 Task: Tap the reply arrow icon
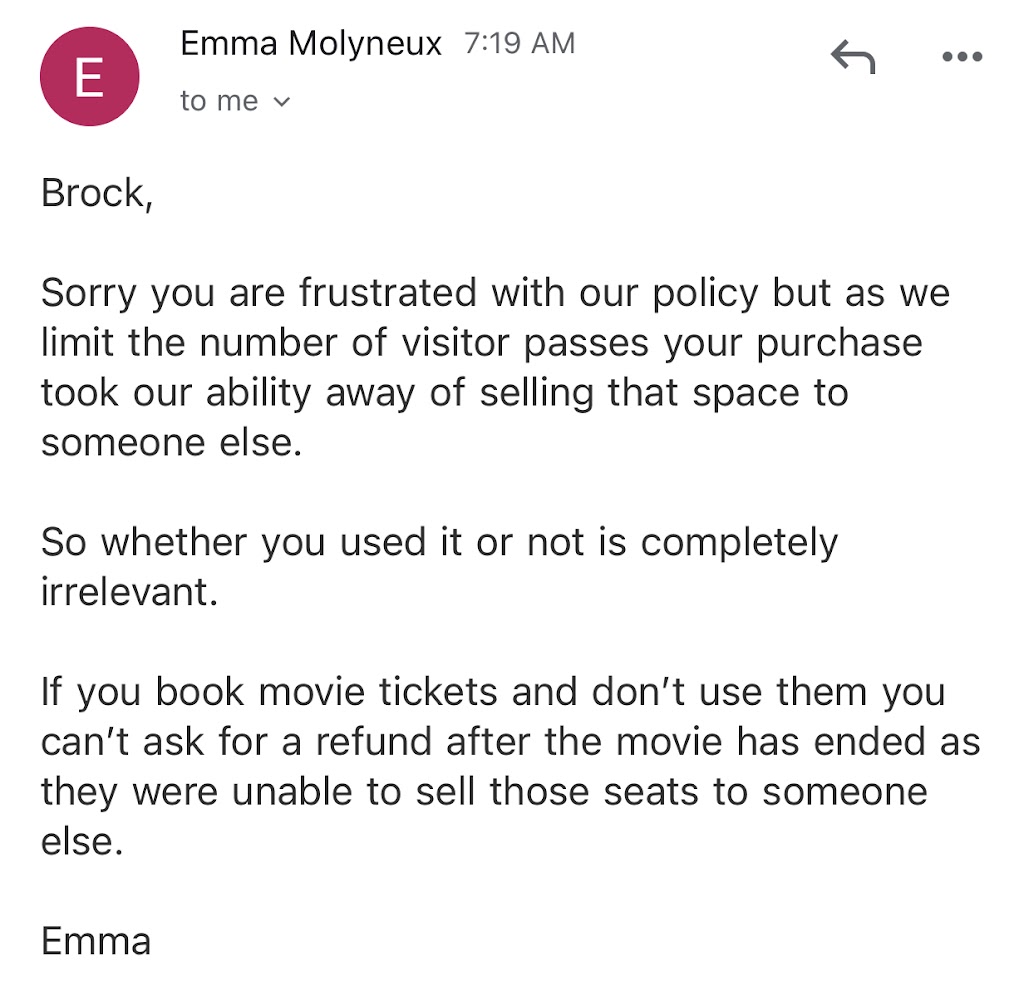[853, 60]
